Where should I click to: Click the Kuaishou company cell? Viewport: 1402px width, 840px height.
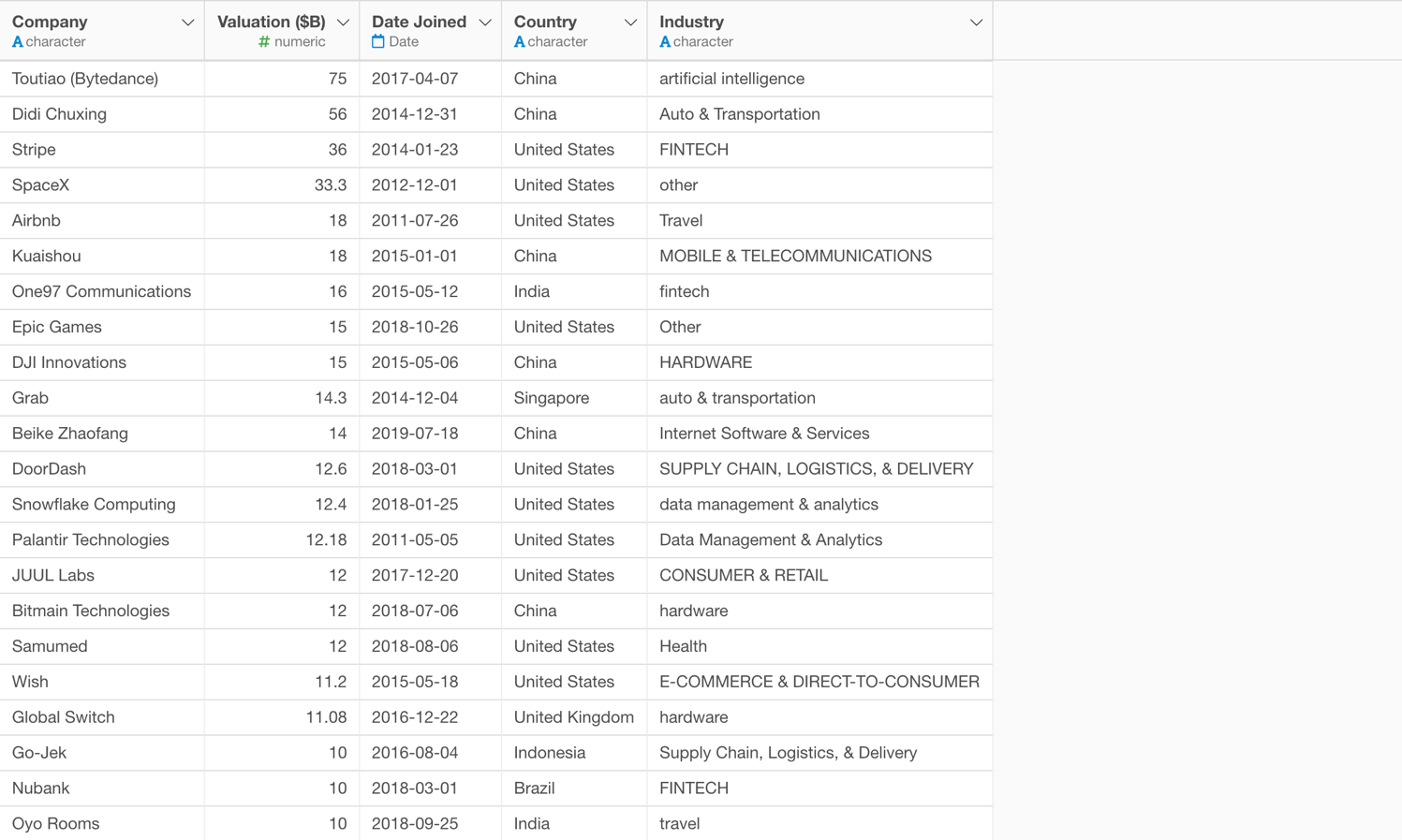[x=102, y=257]
